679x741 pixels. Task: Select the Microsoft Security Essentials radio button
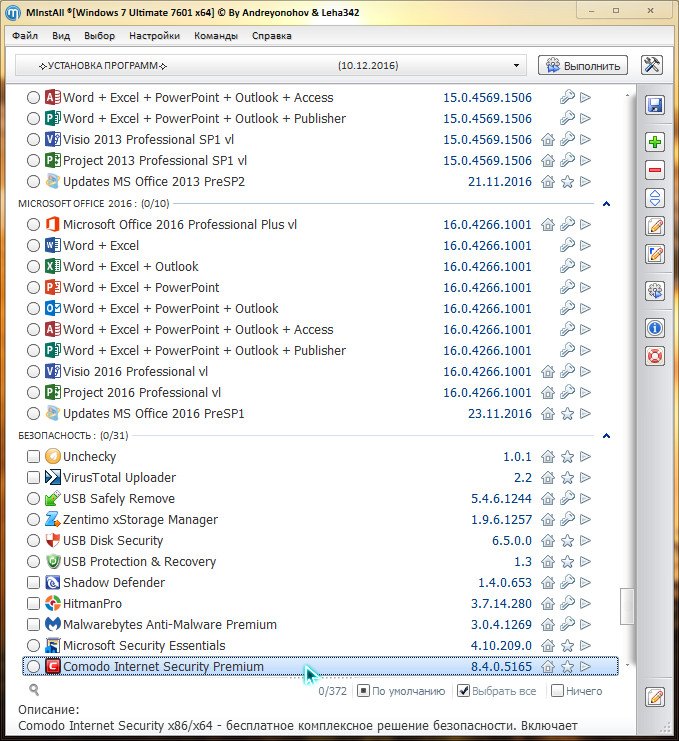click(x=33, y=646)
